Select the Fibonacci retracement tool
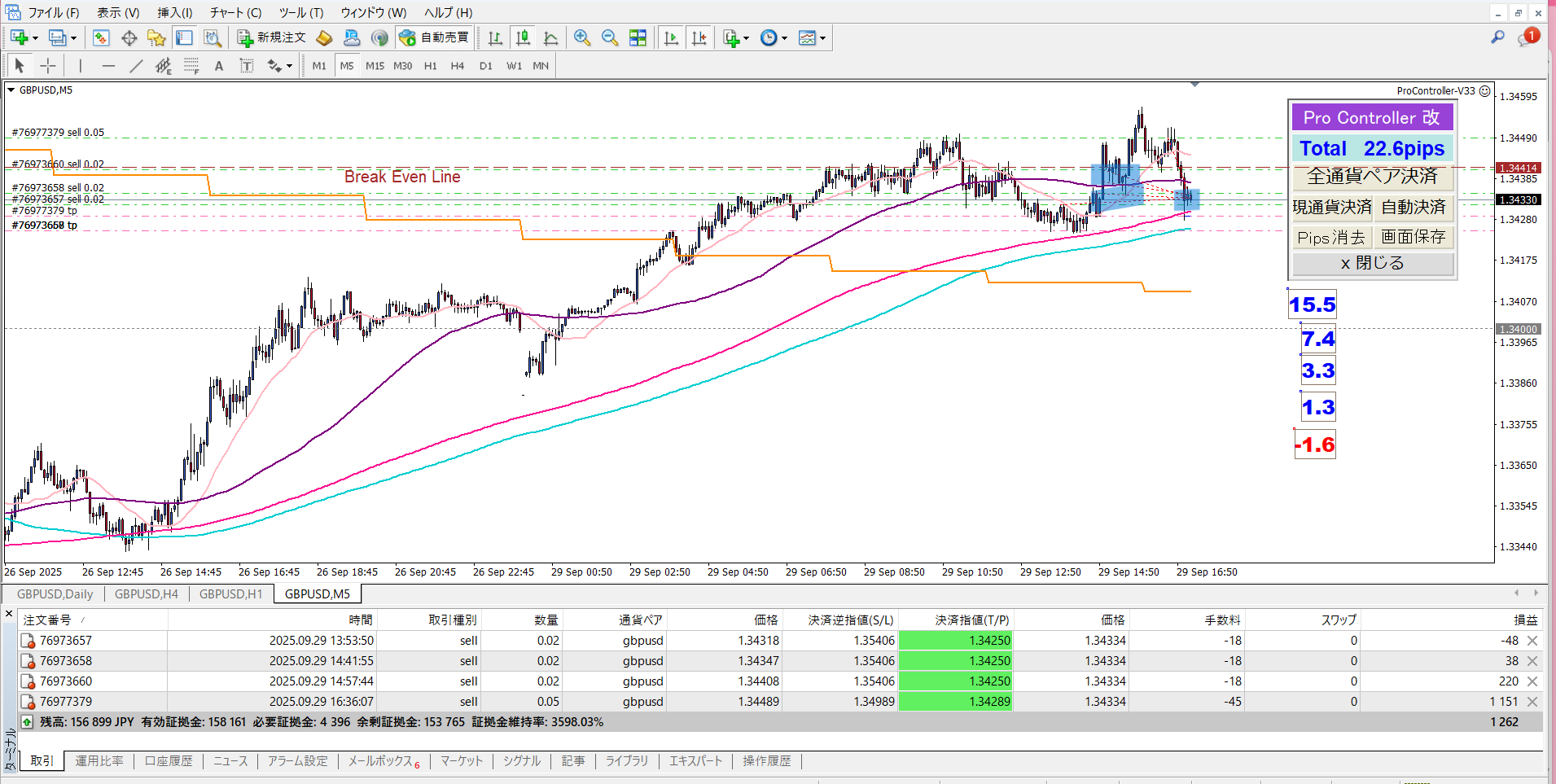This screenshot has width=1556, height=784. [x=191, y=66]
